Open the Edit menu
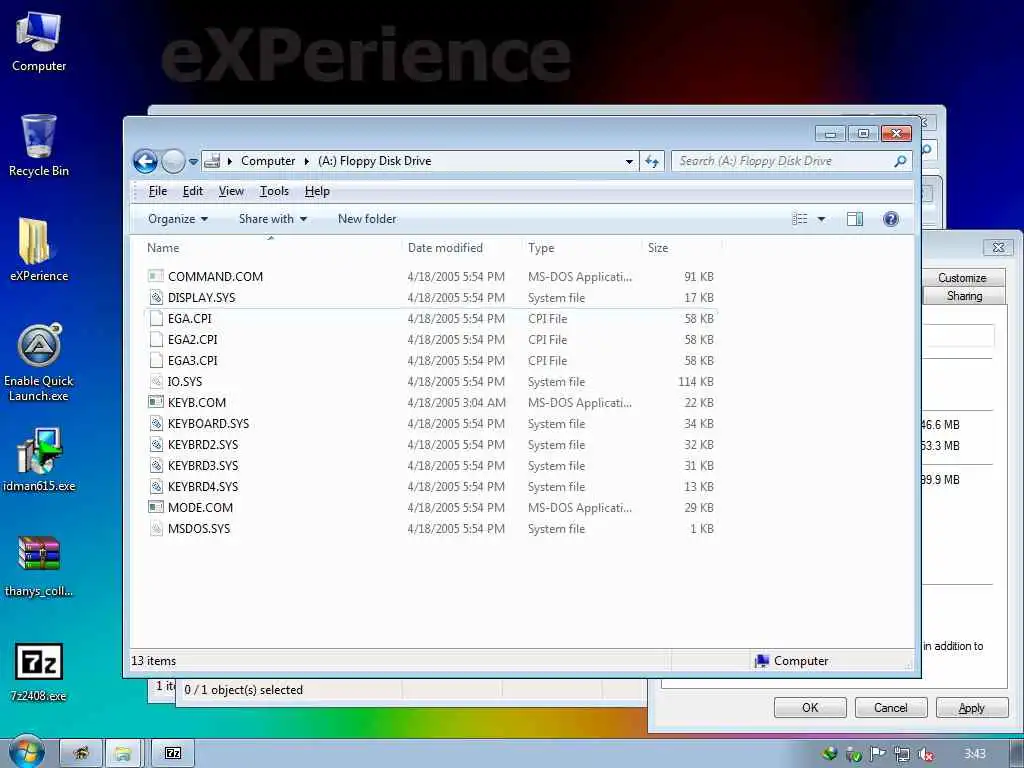The image size is (1024, 768). 193,191
